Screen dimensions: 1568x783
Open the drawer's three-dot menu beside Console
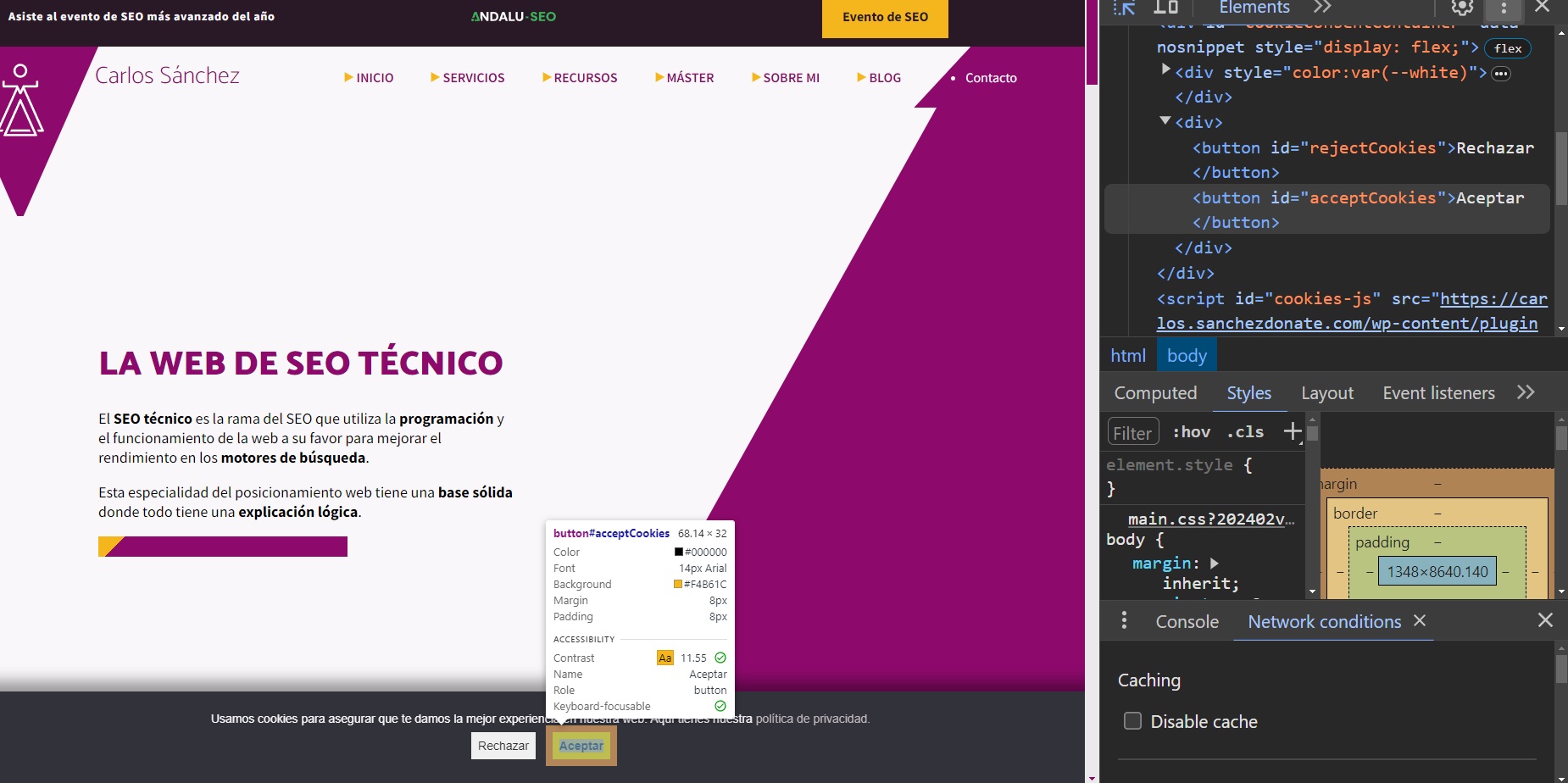tap(1124, 620)
